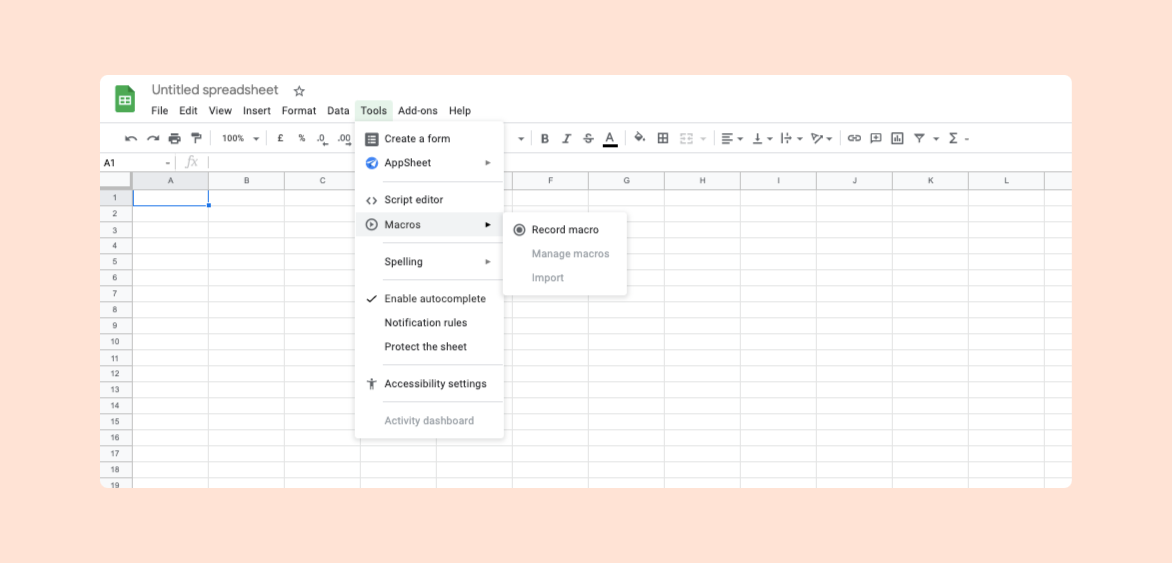This screenshot has width=1172, height=563.
Task: Click the Google Sheets home logo
Action: click(x=125, y=99)
